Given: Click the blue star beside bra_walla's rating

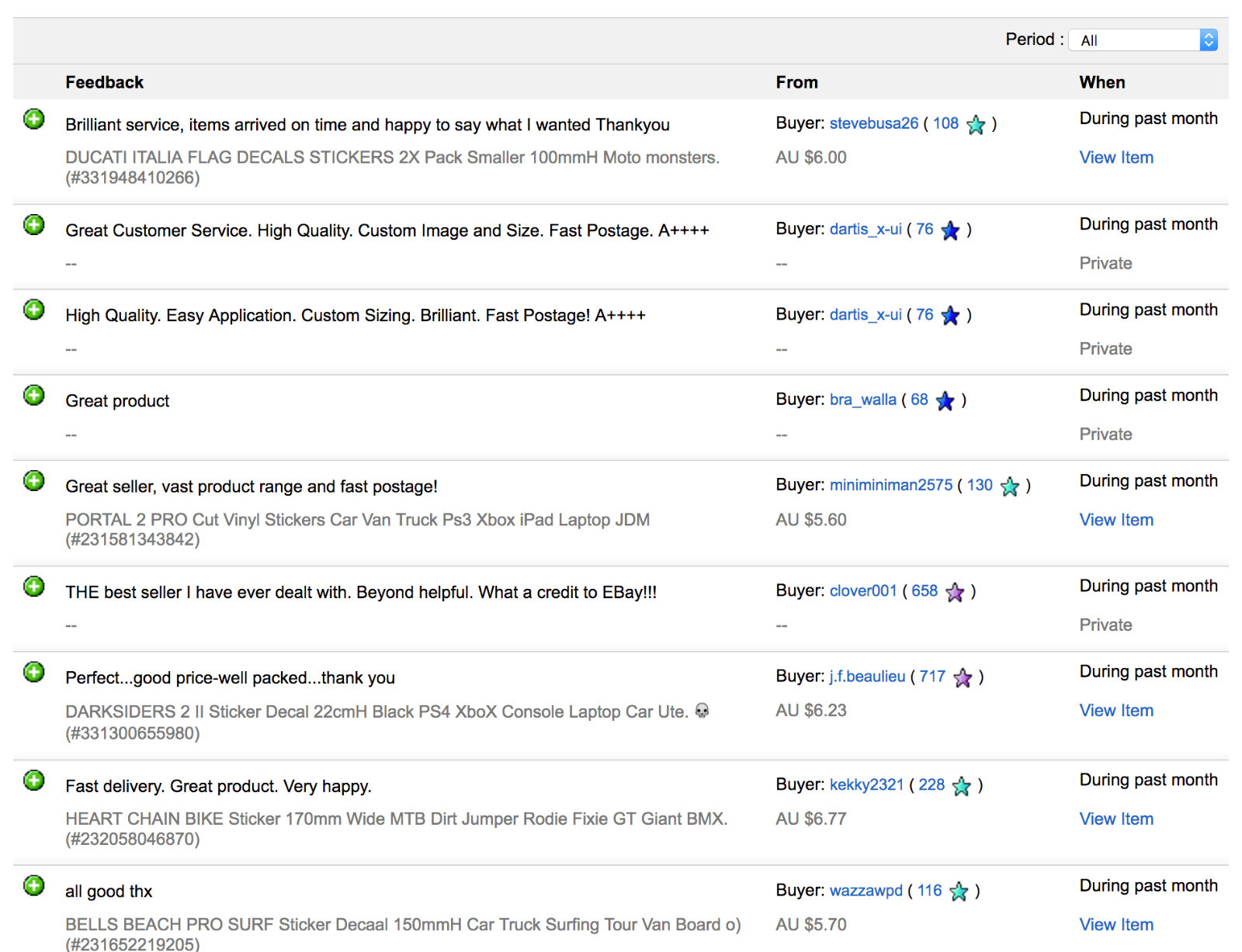Looking at the screenshot, I should (x=945, y=400).
